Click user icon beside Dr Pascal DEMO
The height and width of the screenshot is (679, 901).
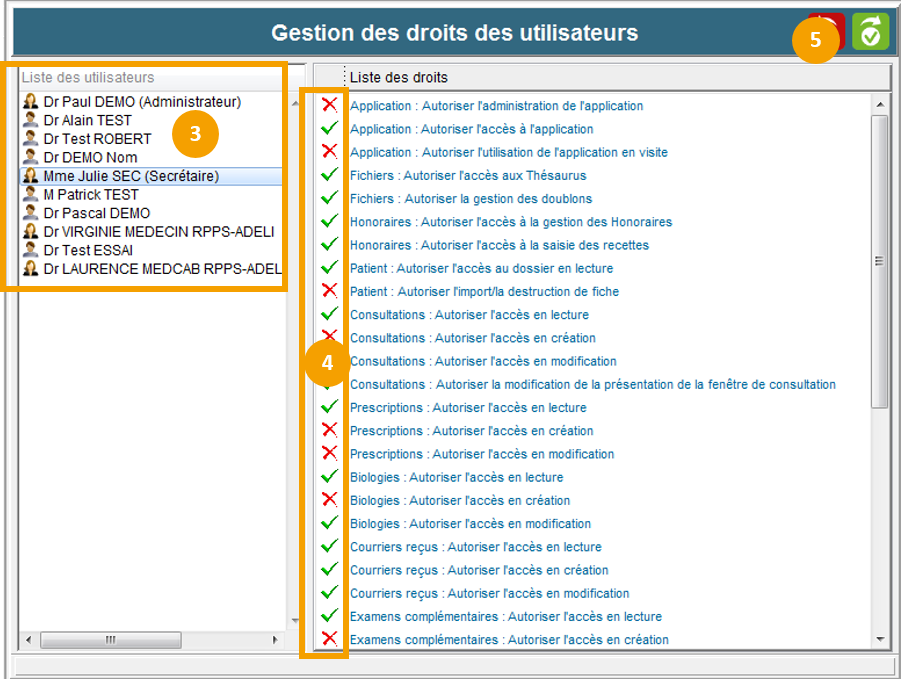pyautogui.click(x=30, y=213)
